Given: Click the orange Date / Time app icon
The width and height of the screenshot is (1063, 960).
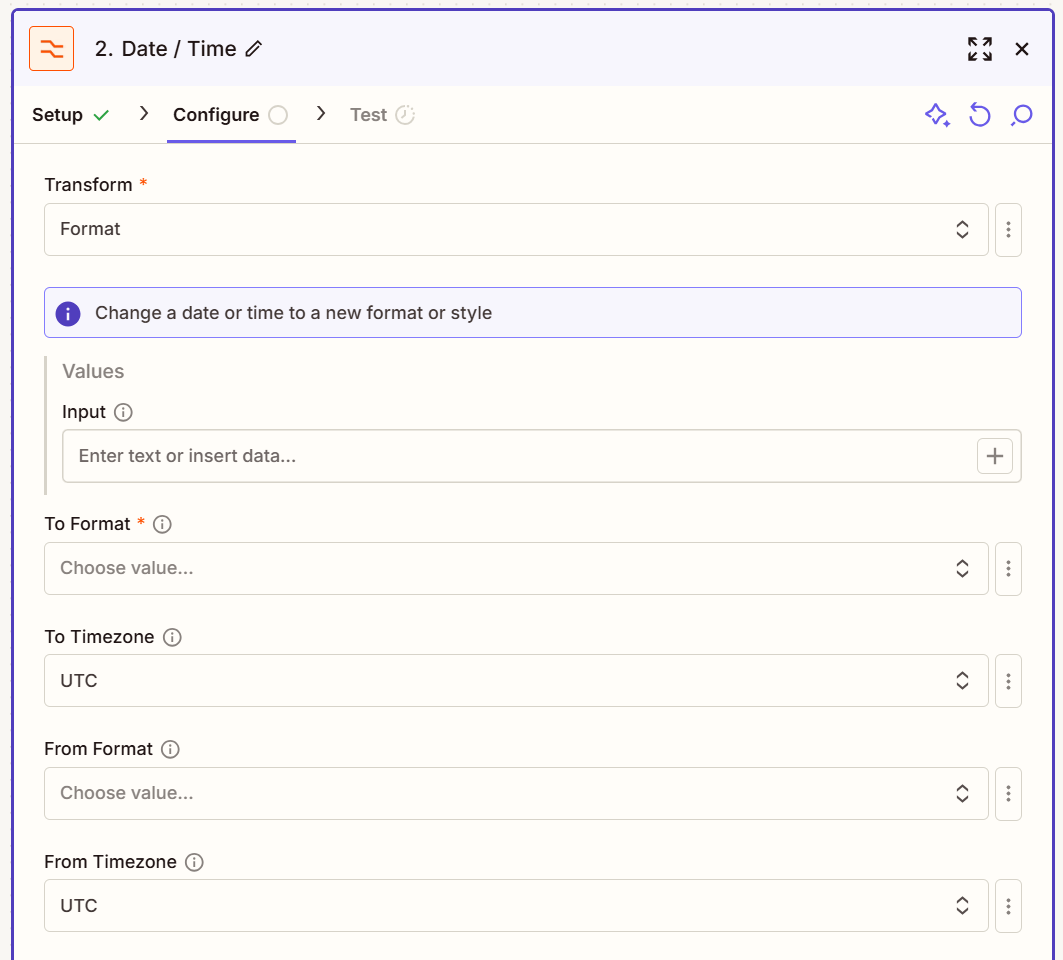Looking at the screenshot, I should [52, 49].
